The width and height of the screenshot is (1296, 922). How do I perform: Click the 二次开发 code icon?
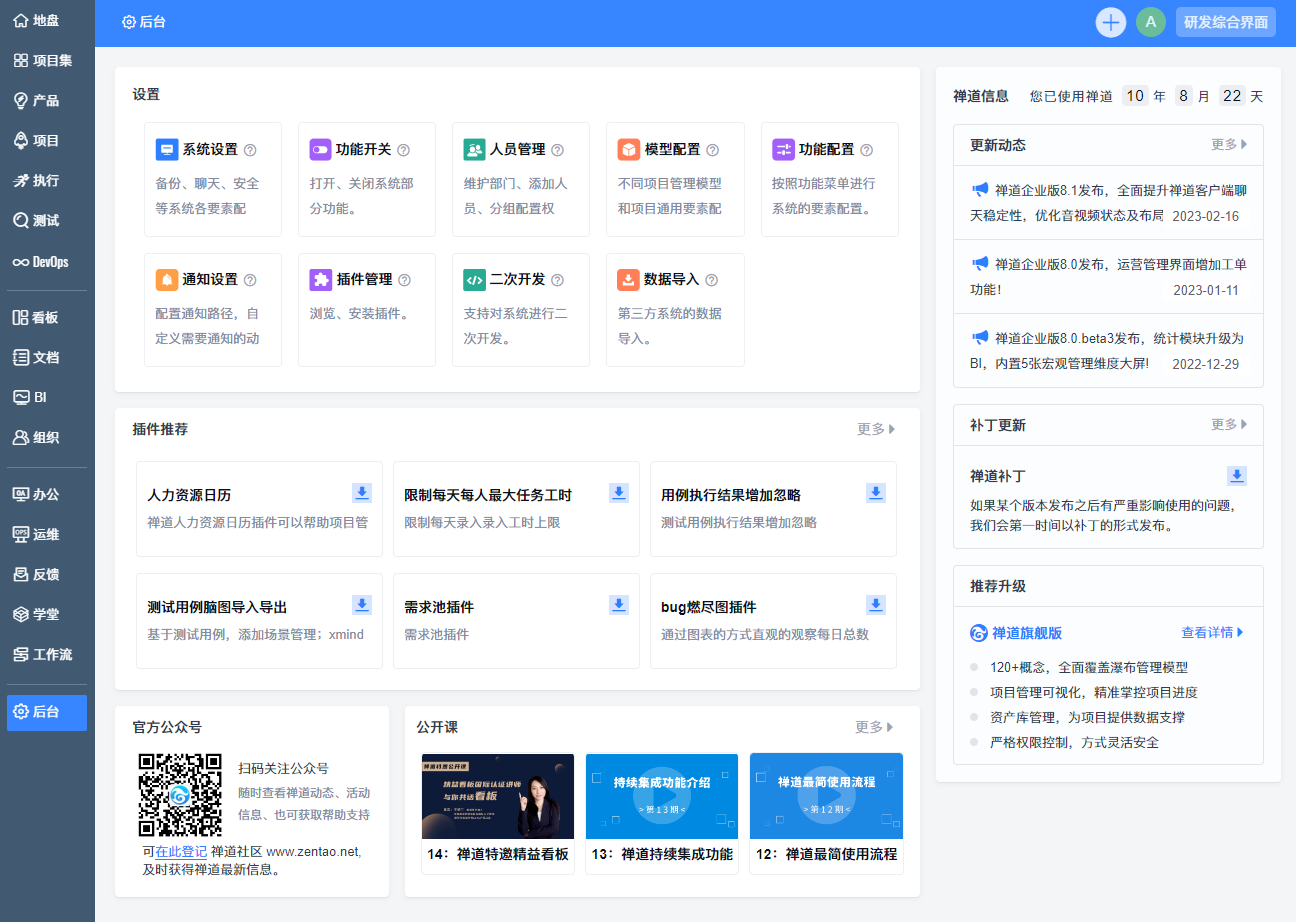(x=475, y=280)
